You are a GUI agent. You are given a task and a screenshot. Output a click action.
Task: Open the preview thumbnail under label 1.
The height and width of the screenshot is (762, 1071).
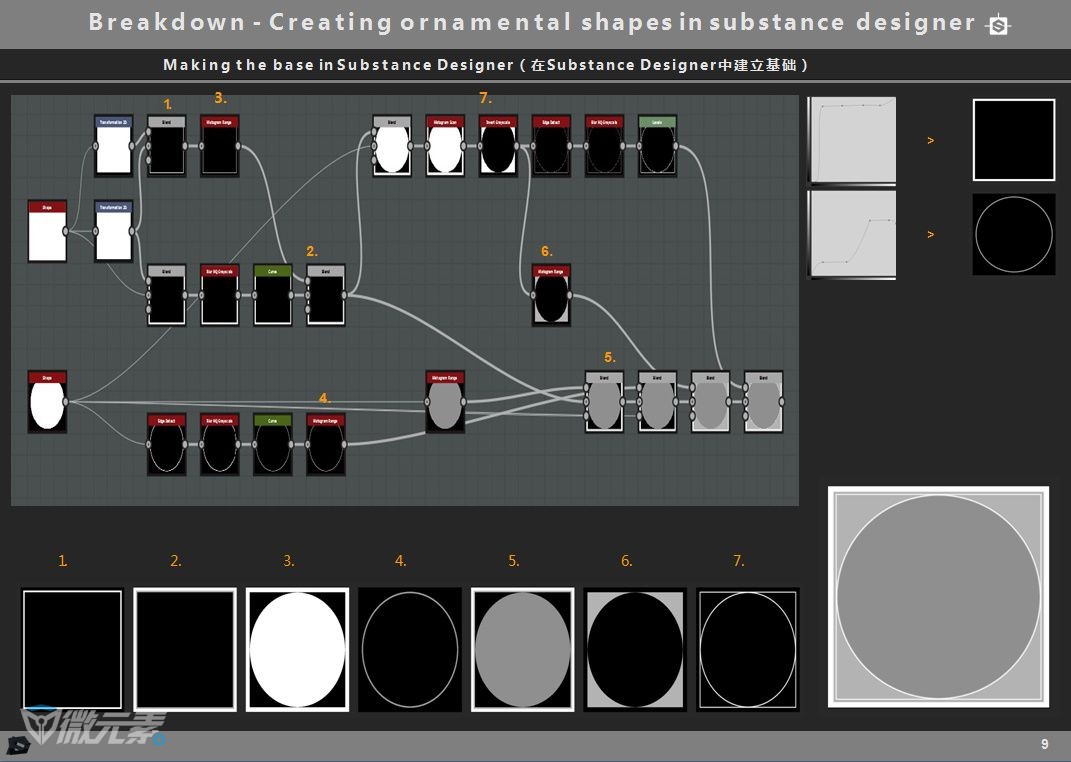(72, 649)
